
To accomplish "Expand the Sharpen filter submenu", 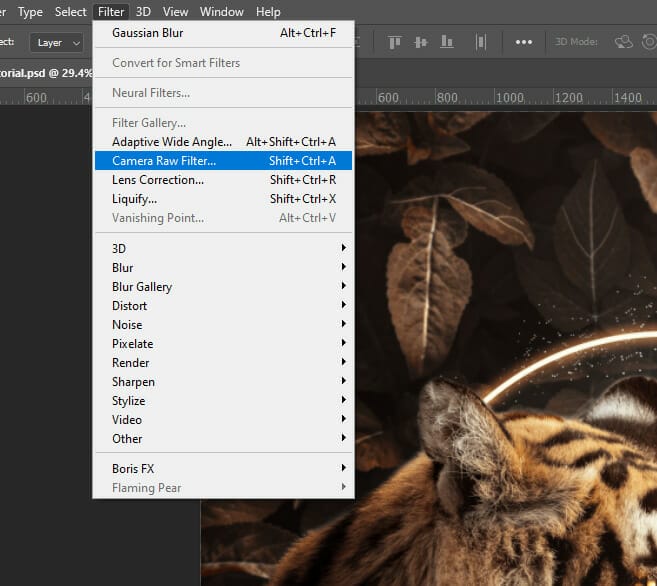I will pos(222,381).
